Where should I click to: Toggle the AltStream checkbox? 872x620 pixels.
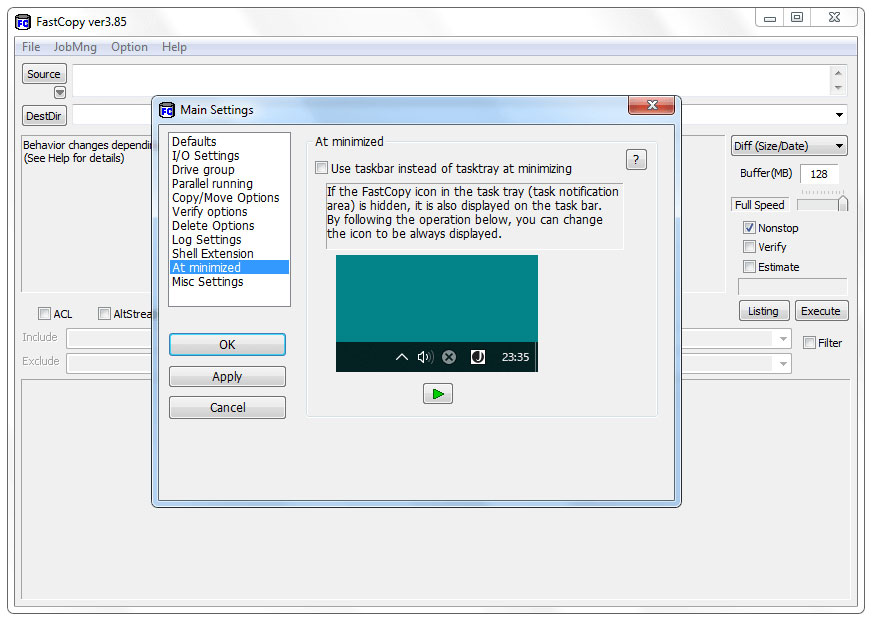click(104, 314)
